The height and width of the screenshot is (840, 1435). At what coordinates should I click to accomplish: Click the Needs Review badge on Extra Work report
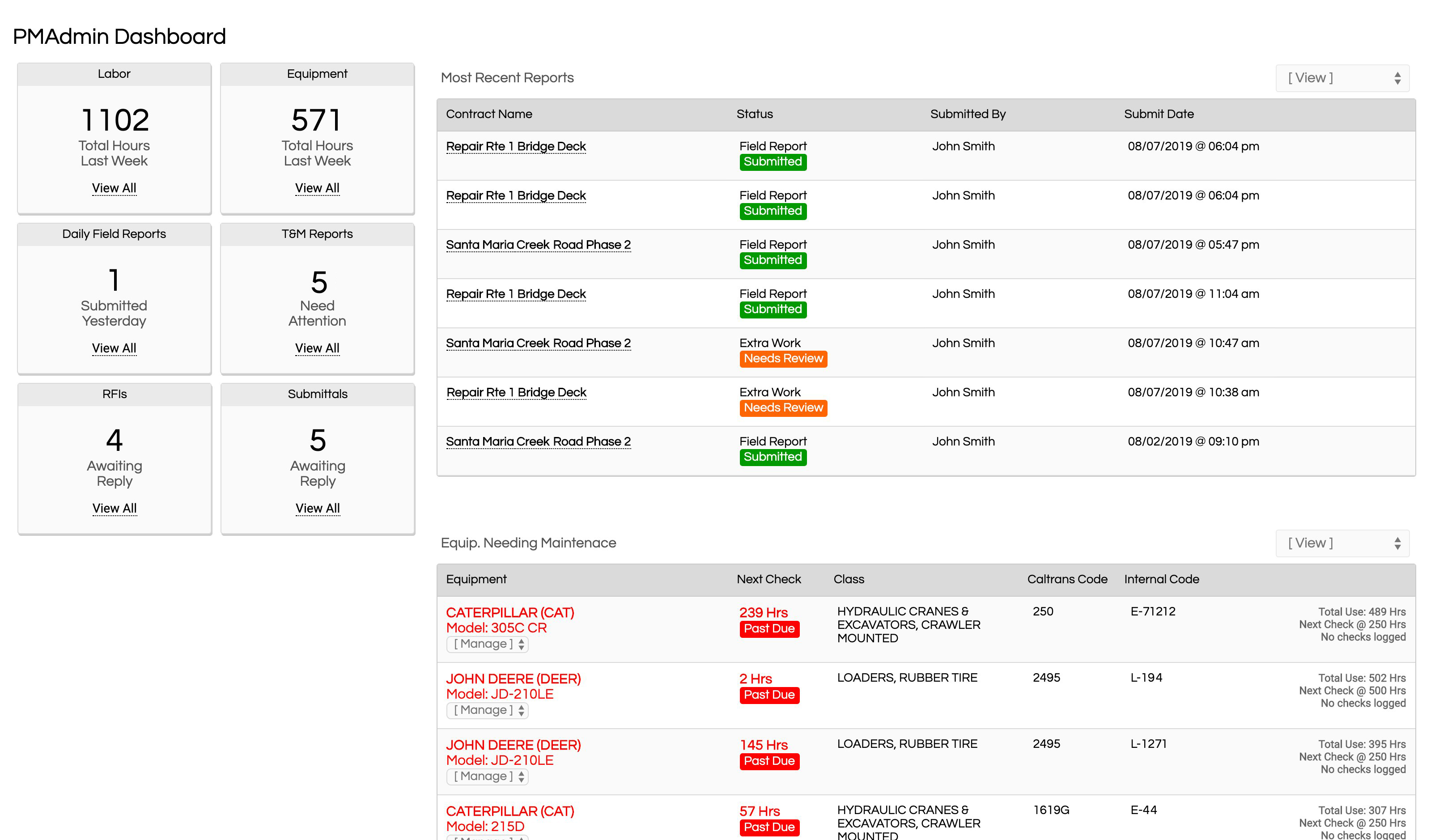coord(783,359)
